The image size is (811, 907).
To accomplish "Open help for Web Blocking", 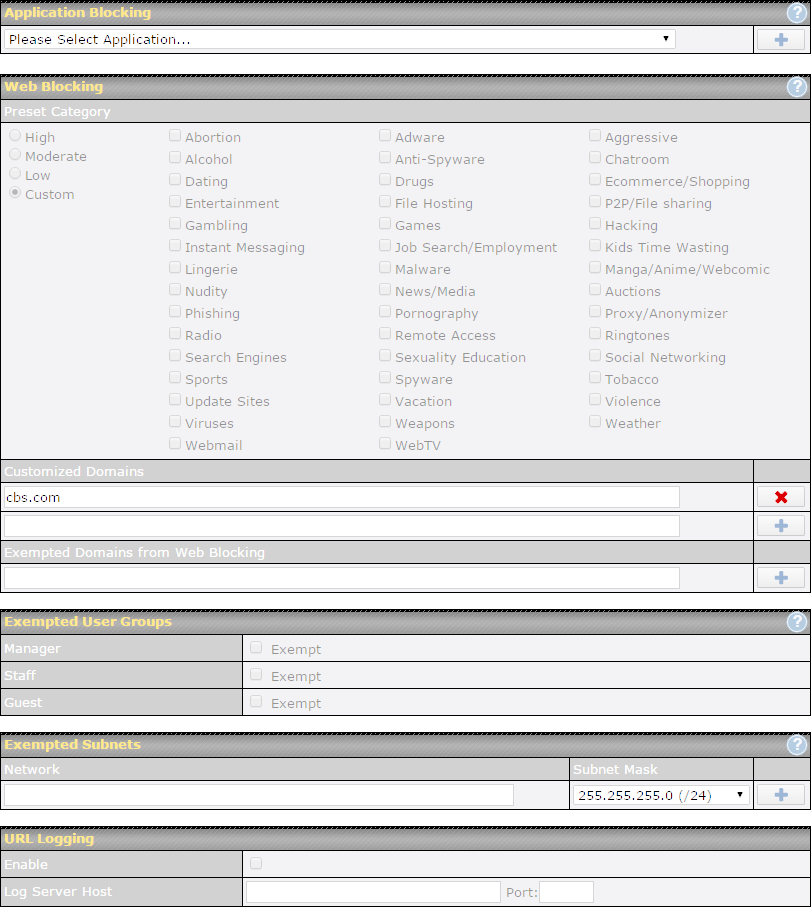I will coord(797,87).
